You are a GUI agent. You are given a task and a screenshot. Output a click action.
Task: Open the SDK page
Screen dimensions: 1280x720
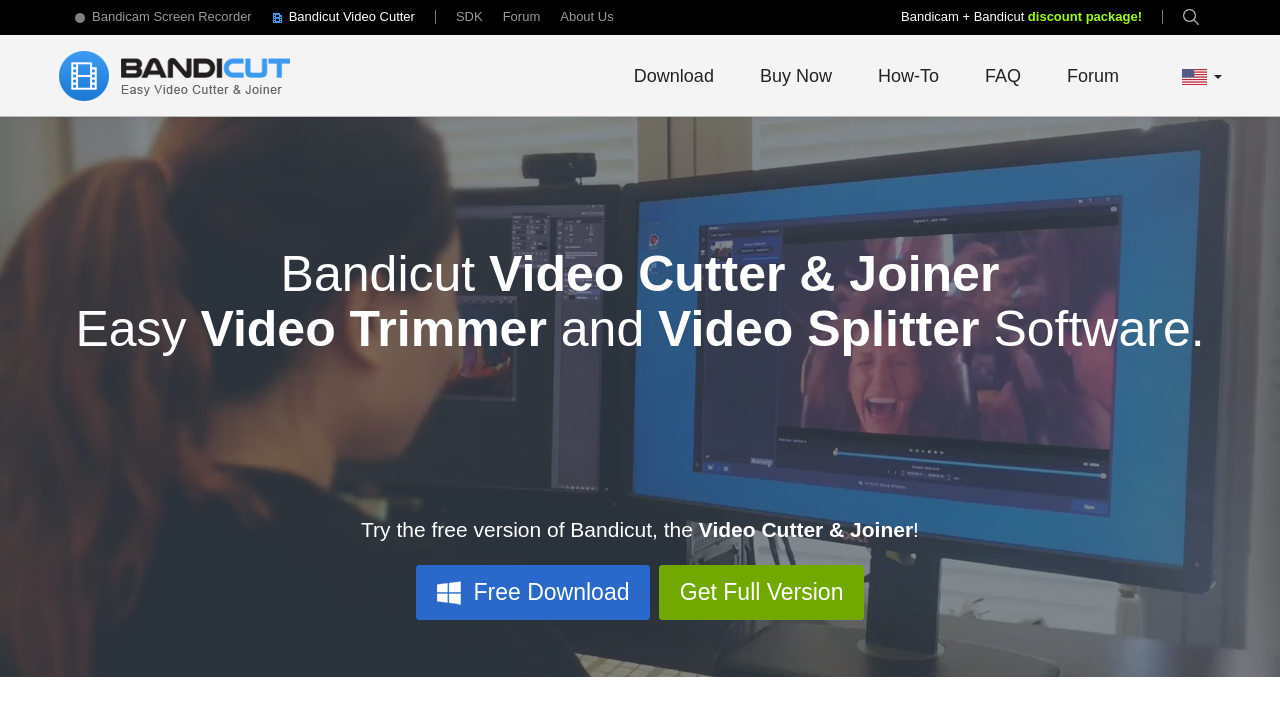(x=469, y=15)
